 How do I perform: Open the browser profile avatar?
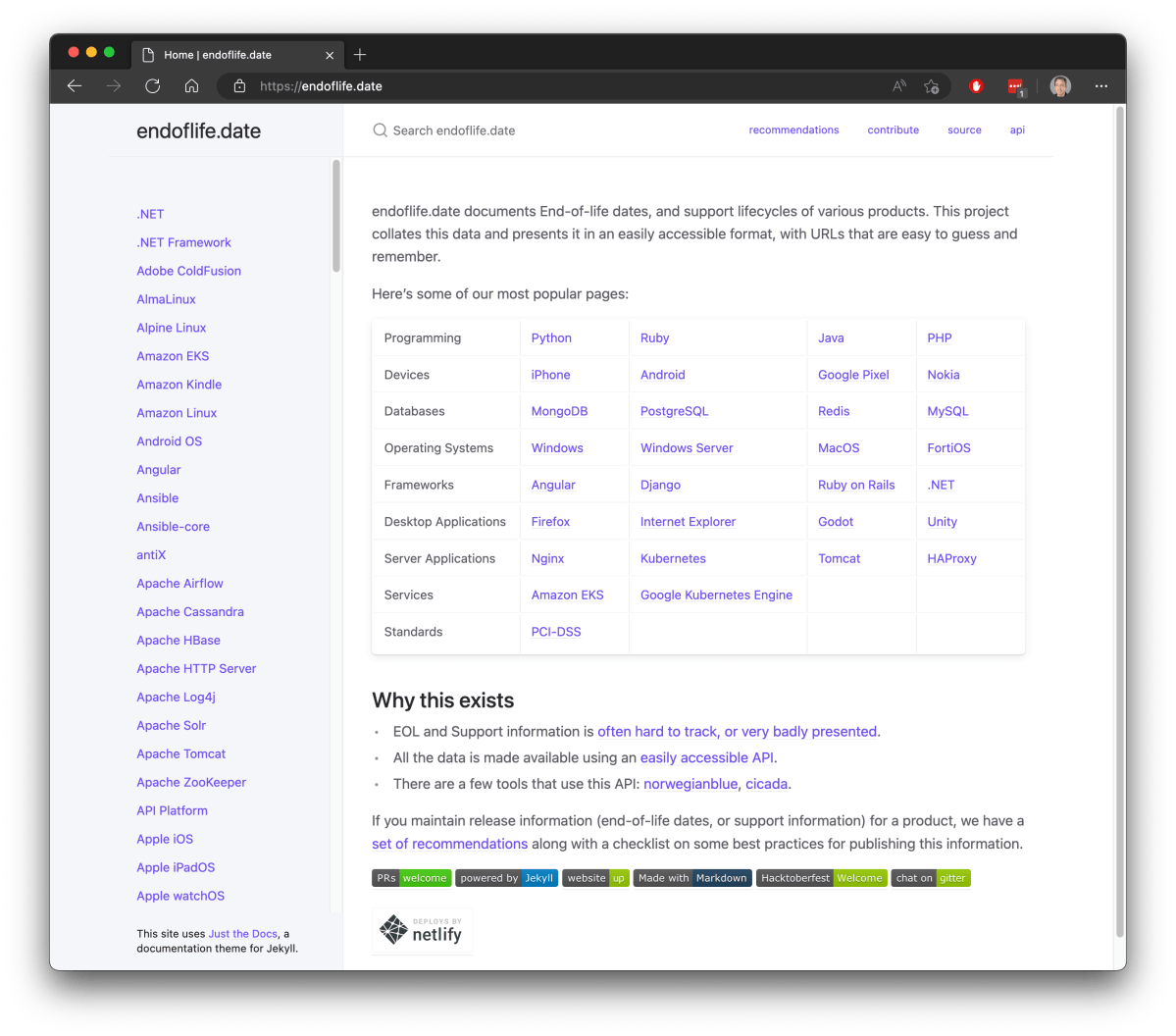click(x=1060, y=86)
